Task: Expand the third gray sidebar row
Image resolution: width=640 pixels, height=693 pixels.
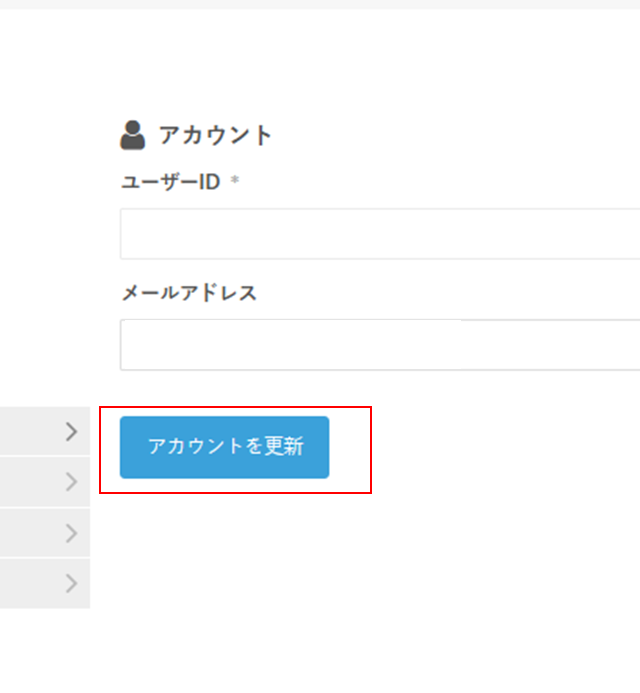Action: pos(40,533)
